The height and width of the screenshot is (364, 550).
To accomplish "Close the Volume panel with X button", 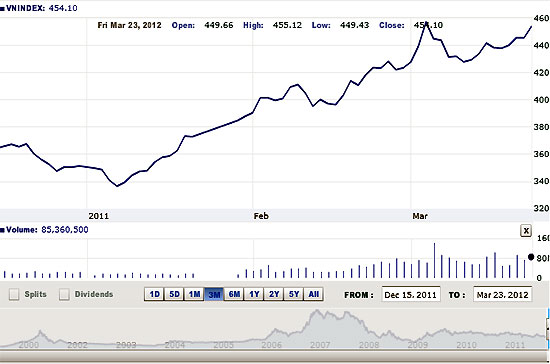I will (x=526, y=231).
